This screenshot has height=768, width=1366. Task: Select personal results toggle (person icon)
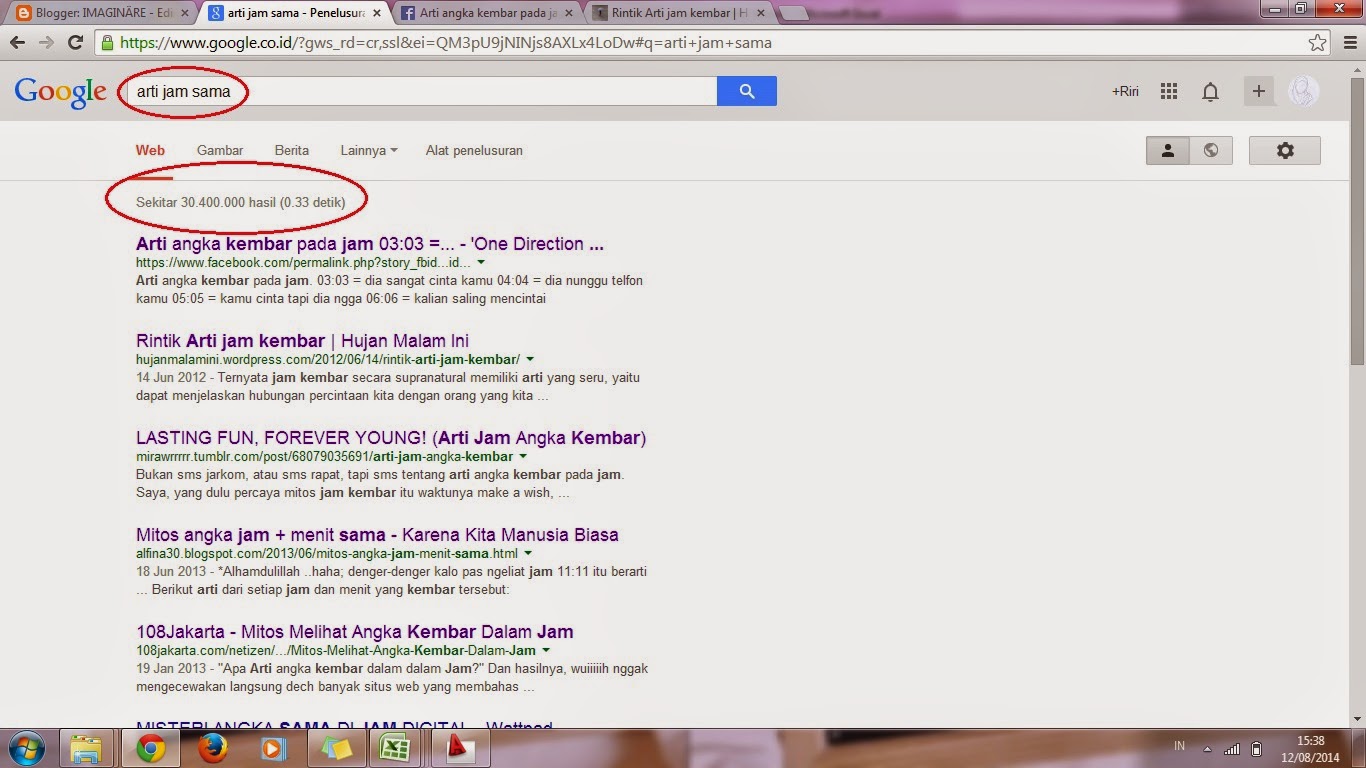[x=1167, y=150]
